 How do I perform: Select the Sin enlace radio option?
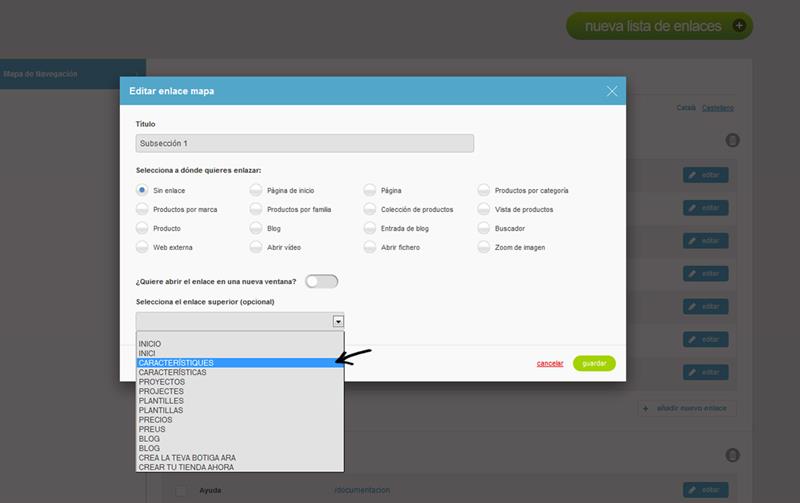(x=142, y=190)
